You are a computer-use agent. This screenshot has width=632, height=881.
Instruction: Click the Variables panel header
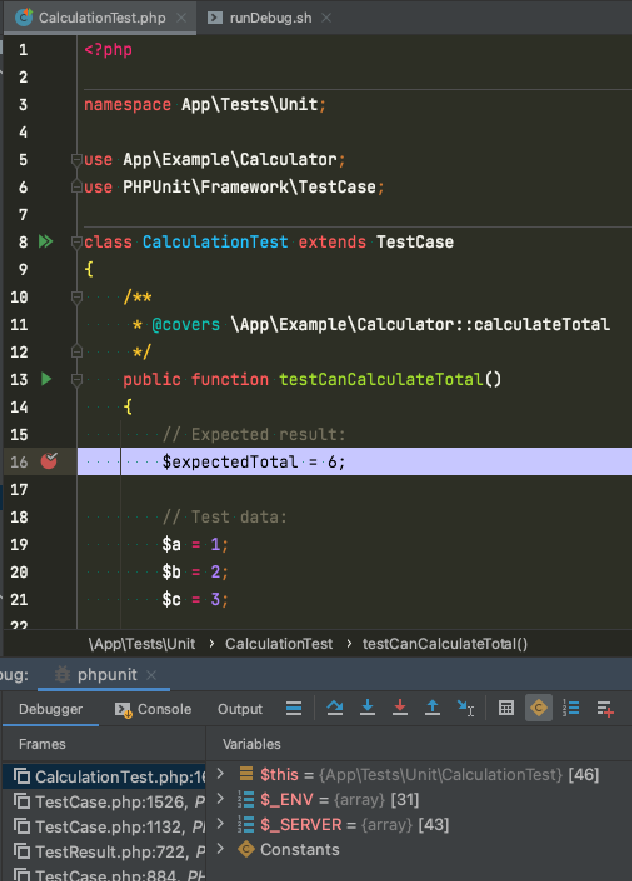point(252,744)
